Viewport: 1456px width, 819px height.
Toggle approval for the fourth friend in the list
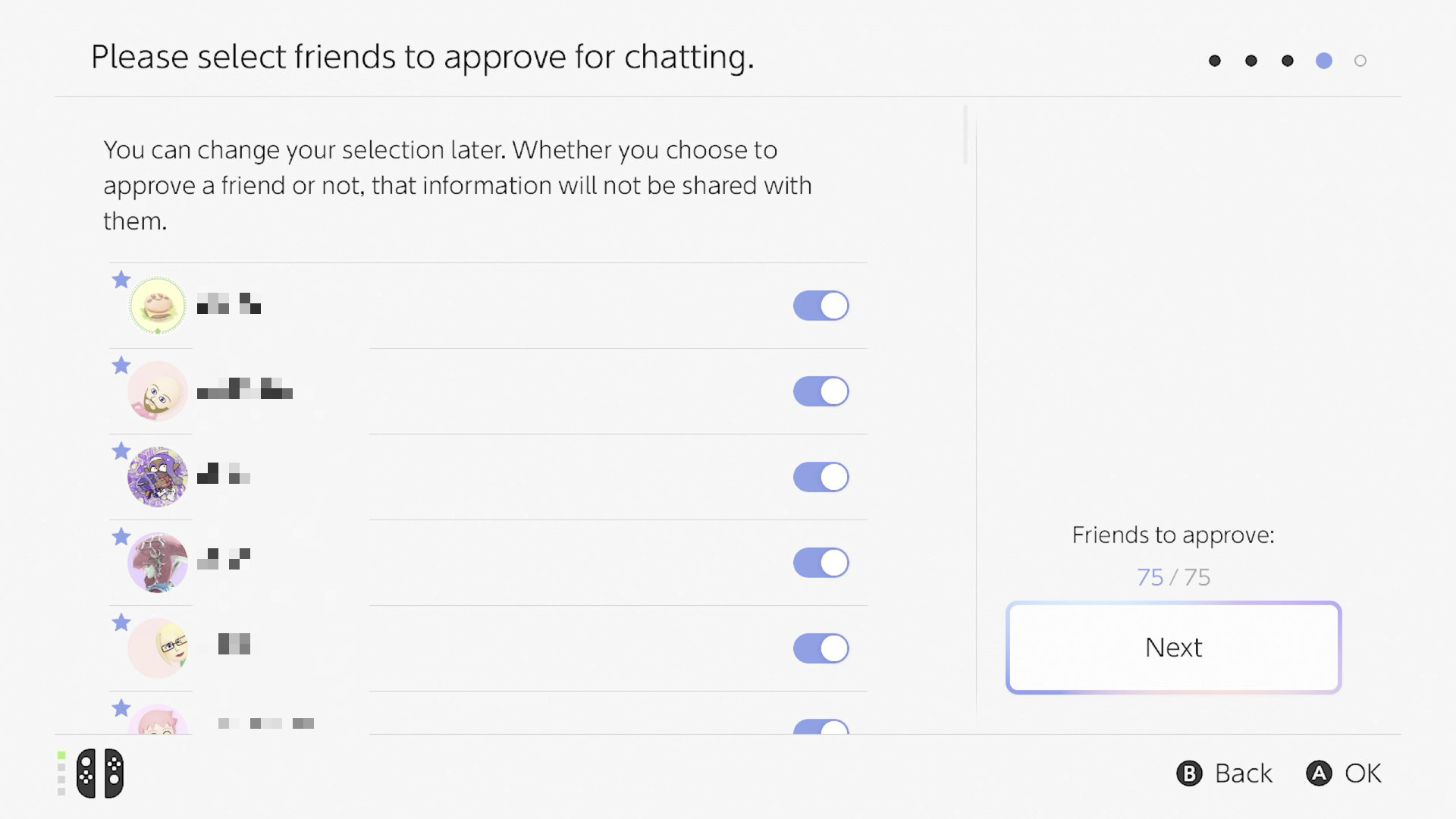[821, 563]
